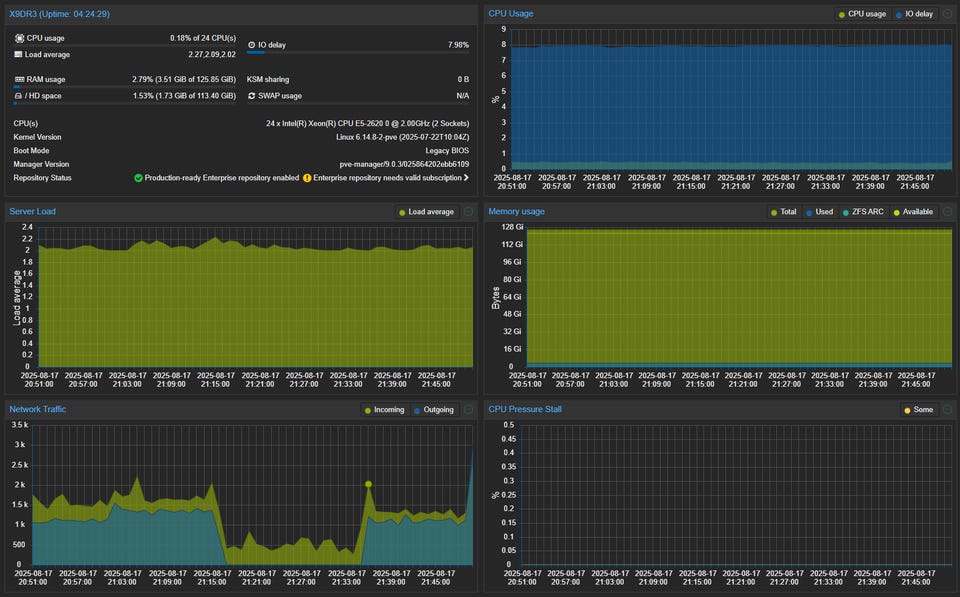Click the green enterprise repository check icon
This screenshot has height=597, width=960.
pyautogui.click(x=138, y=178)
